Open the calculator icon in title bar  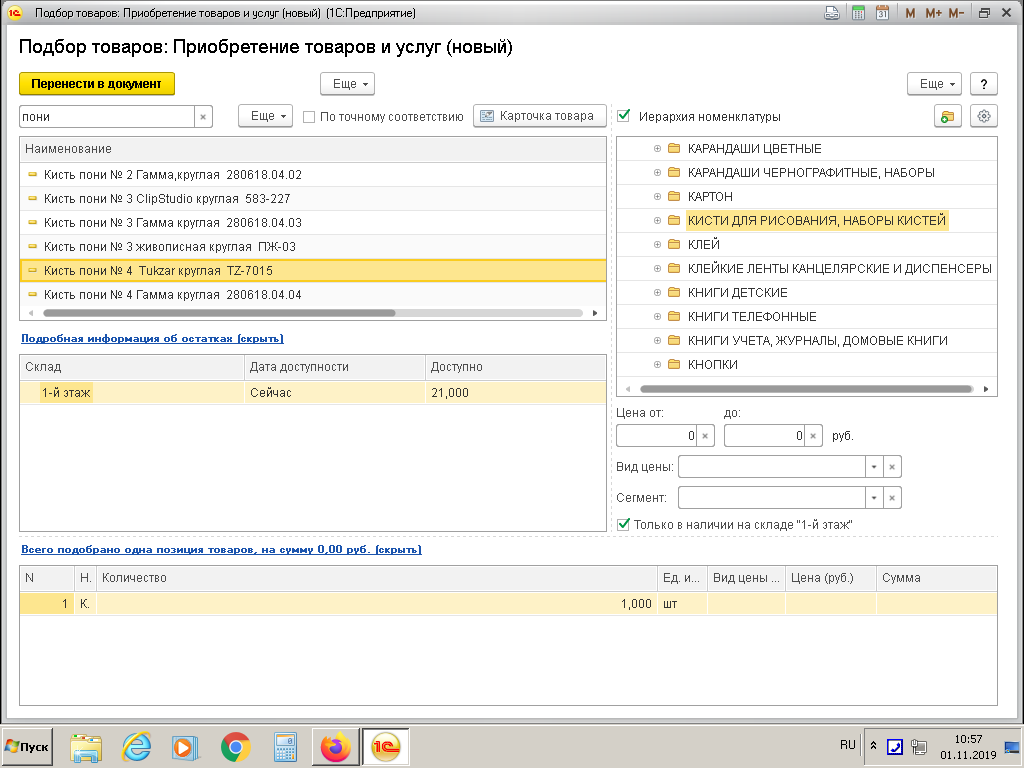(x=858, y=12)
